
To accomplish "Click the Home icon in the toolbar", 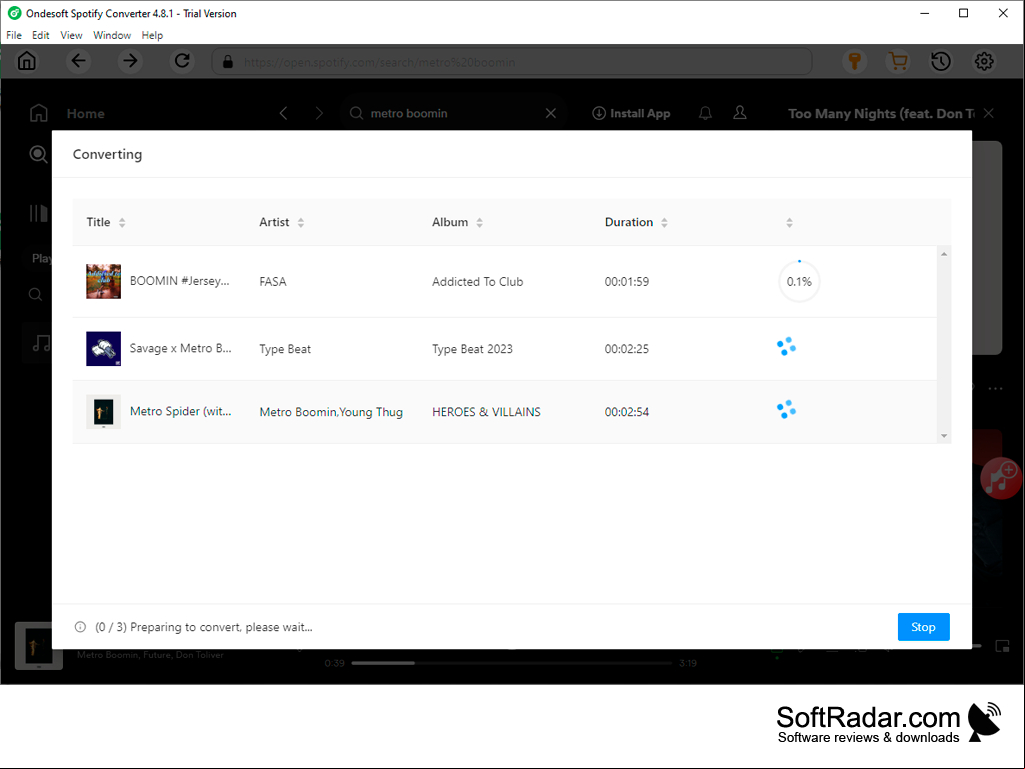I will [x=27, y=61].
